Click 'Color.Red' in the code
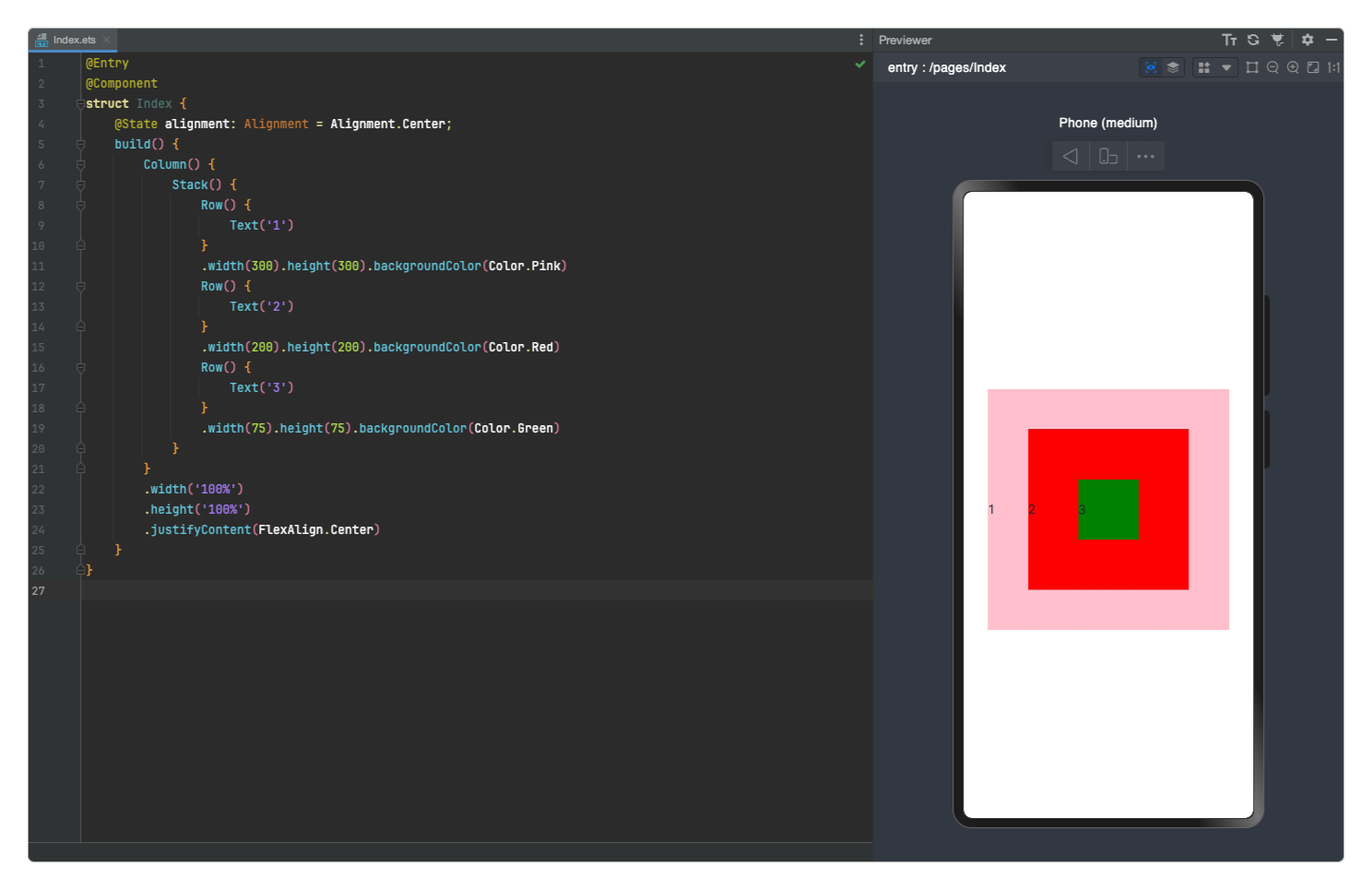 [x=521, y=348]
